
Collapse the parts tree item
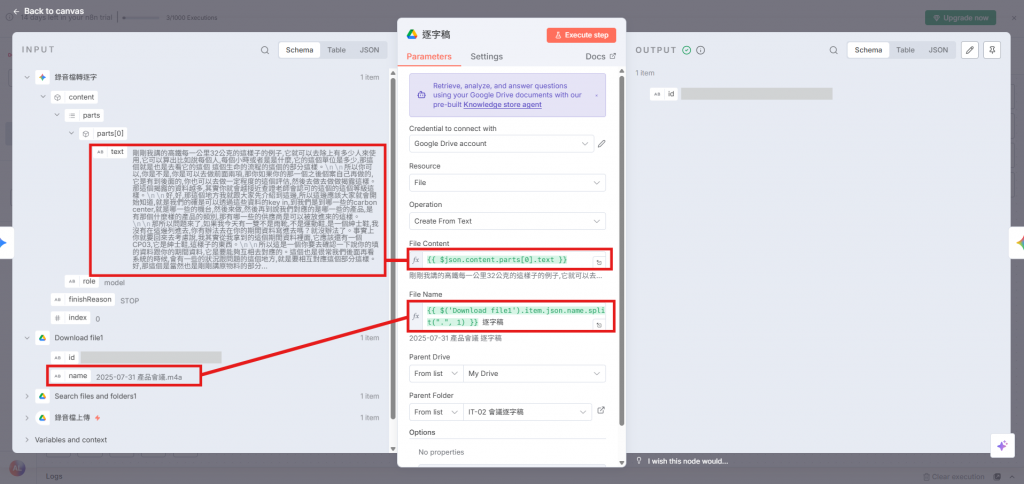57,116
